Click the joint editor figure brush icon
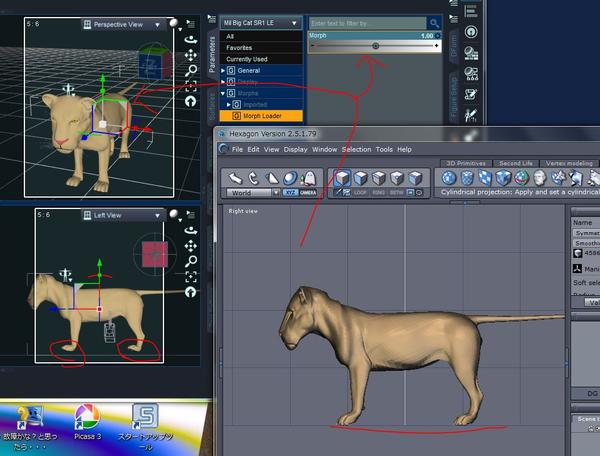Screen dimensions: 600x456 pyautogui.click(x=471, y=114)
